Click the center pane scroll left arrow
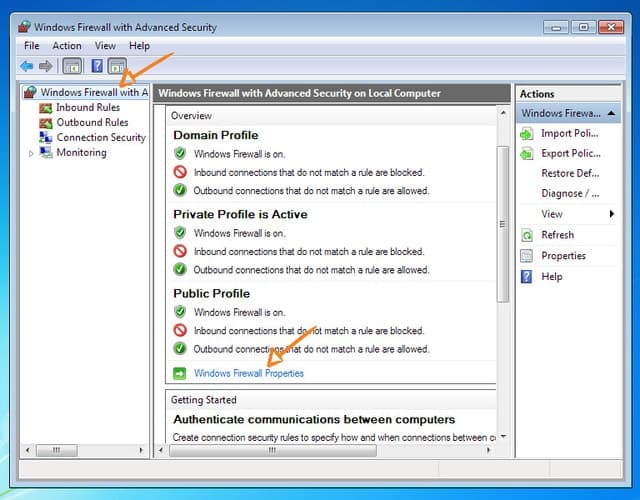The width and height of the screenshot is (640, 500). tap(160, 451)
